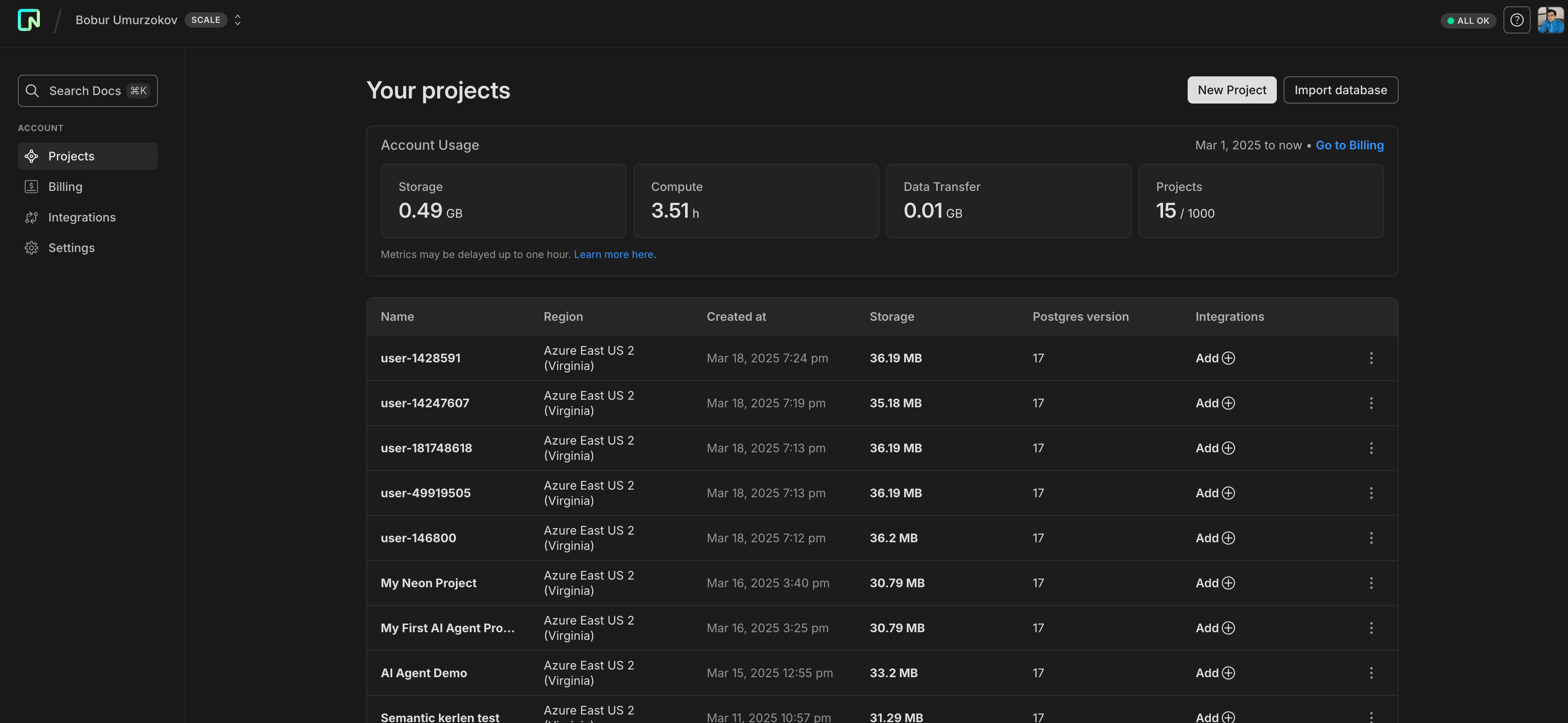Click the Mar 15, 2025 12:55 pm date
The image size is (1568, 723).
[770, 674]
